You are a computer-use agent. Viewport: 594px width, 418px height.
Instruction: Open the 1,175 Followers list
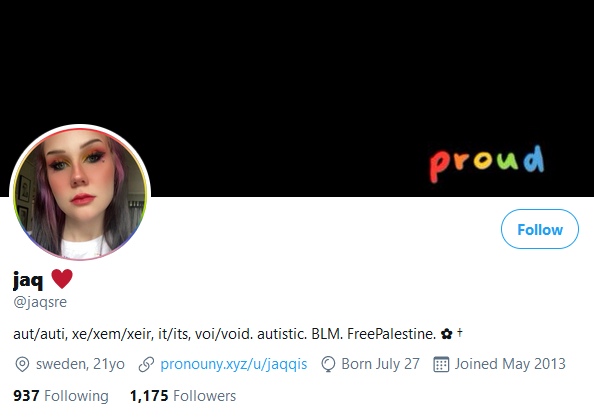[183, 396]
